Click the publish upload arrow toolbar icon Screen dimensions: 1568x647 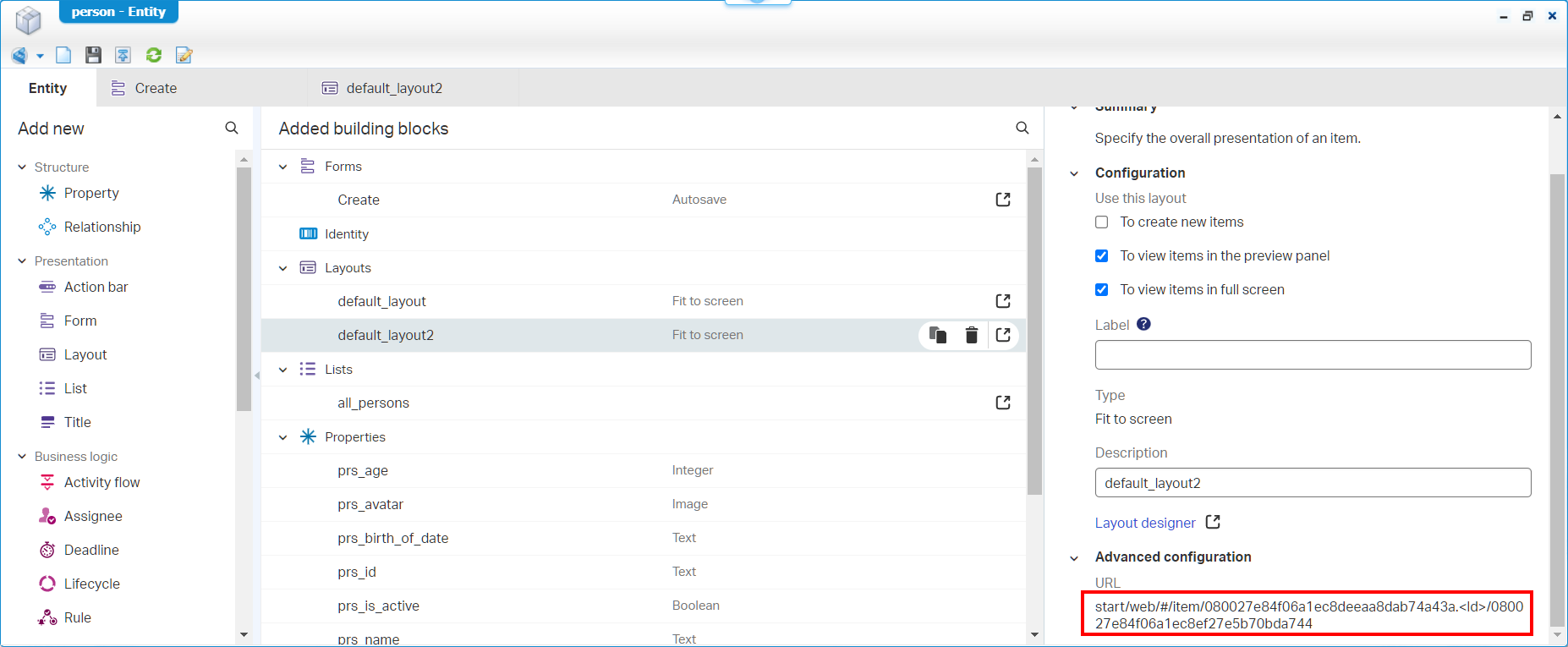tap(123, 56)
